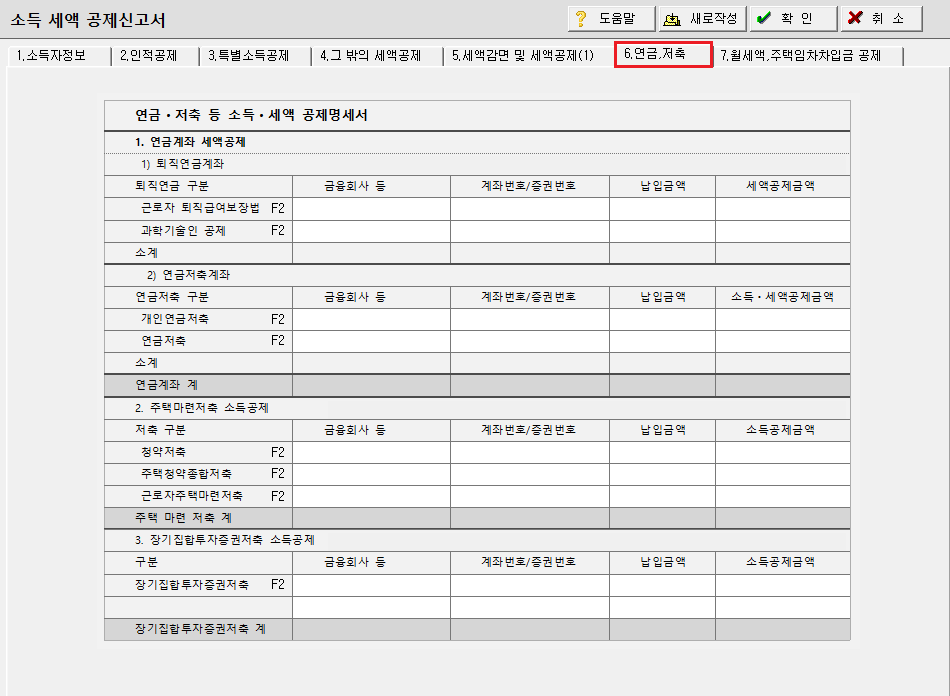The height and width of the screenshot is (696, 950).
Task: Confirm with the 확 인 button
Action: (x=793, y=19)
